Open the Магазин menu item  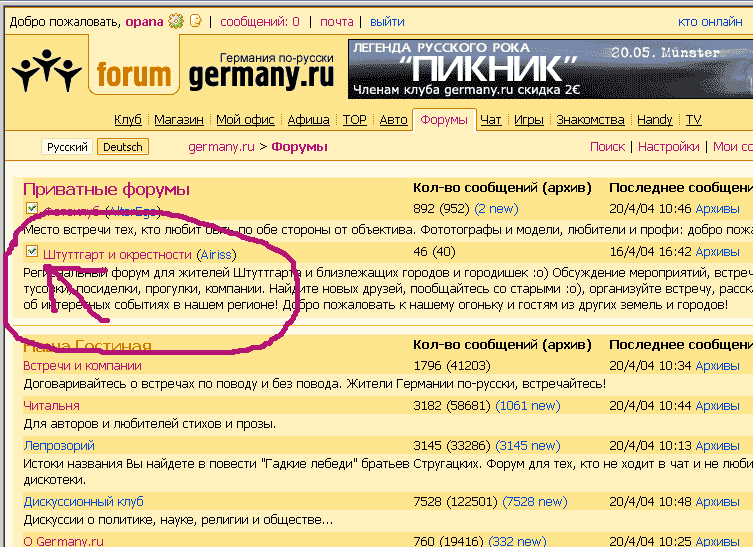179,120
